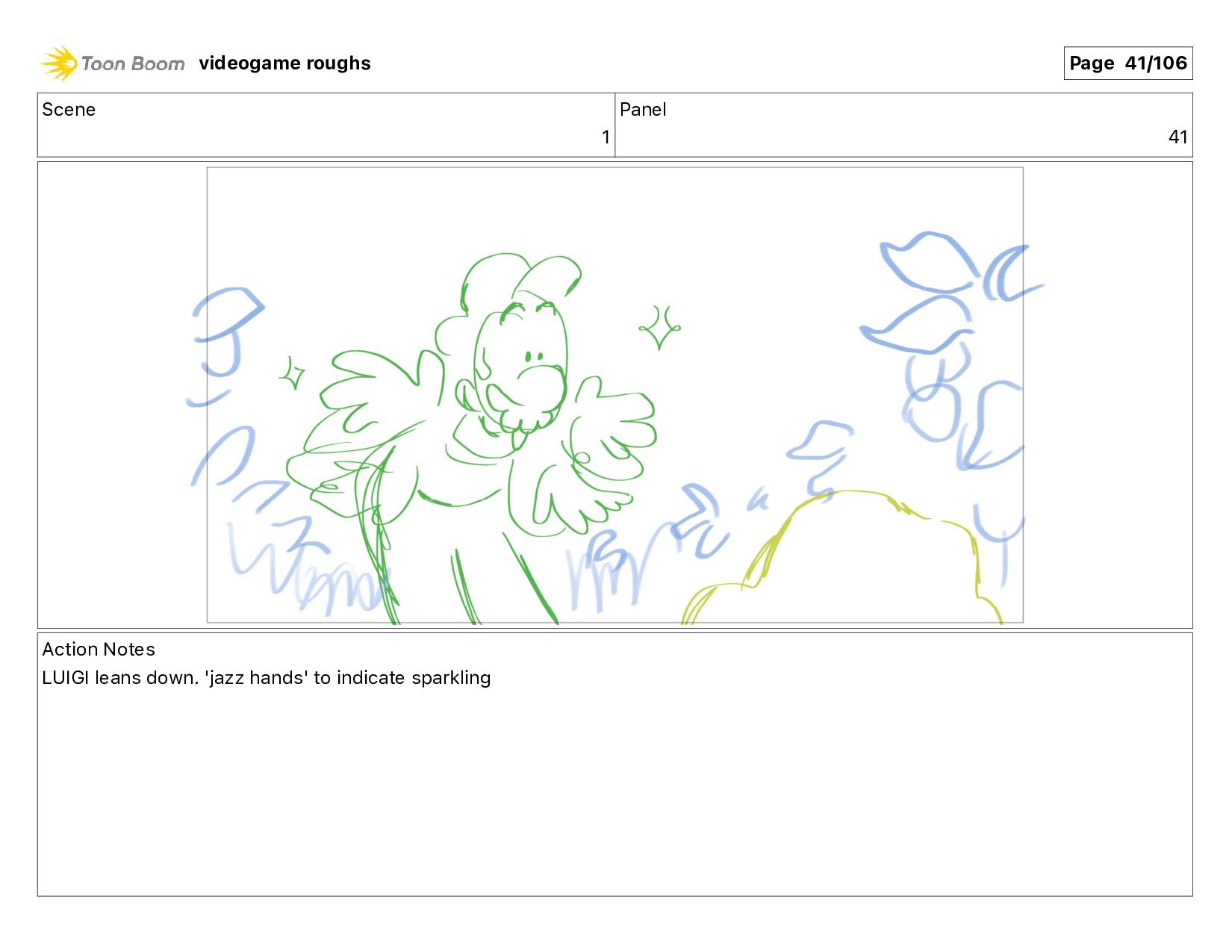The height and width of the screenshot is (952, 1232).
Task: Click the scene number '1'
Action: click(606, 137)
